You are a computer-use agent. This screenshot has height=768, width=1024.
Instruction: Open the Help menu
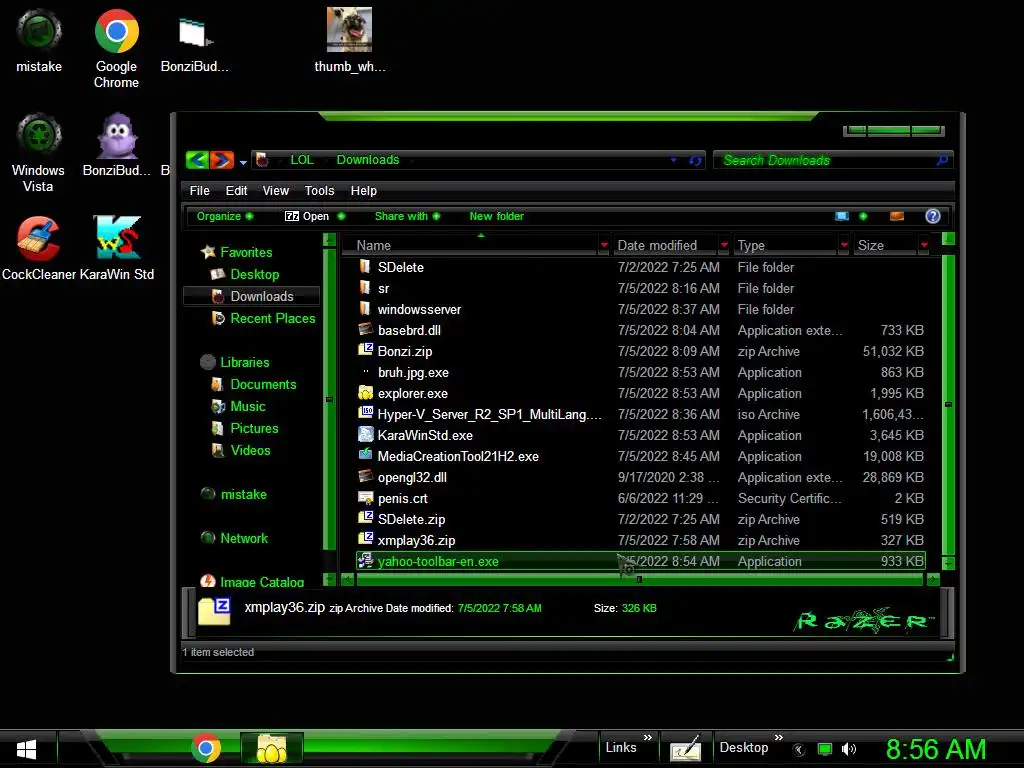click(x=364, y=191)
